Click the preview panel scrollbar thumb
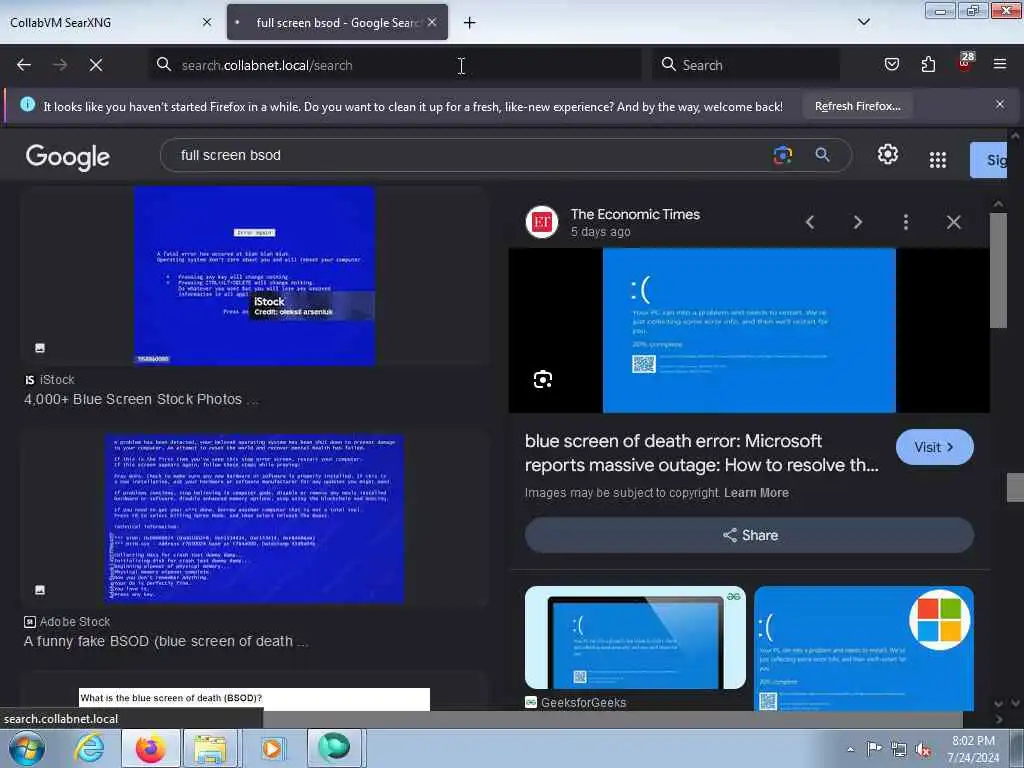Viewport: 1024px width, 768px height. point(998,270)
